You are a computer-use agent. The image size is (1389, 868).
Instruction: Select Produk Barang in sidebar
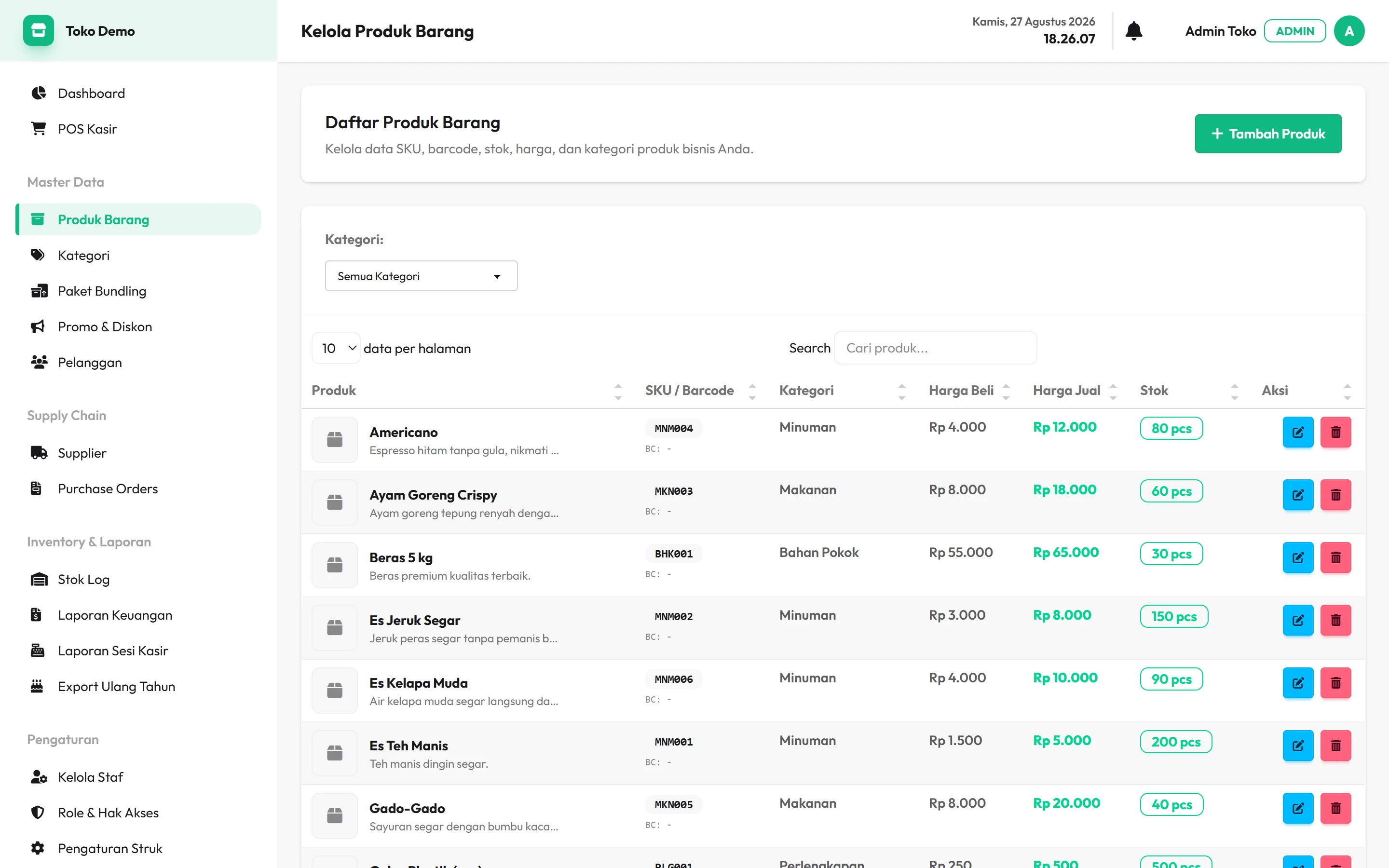click(x=138, y=219)
